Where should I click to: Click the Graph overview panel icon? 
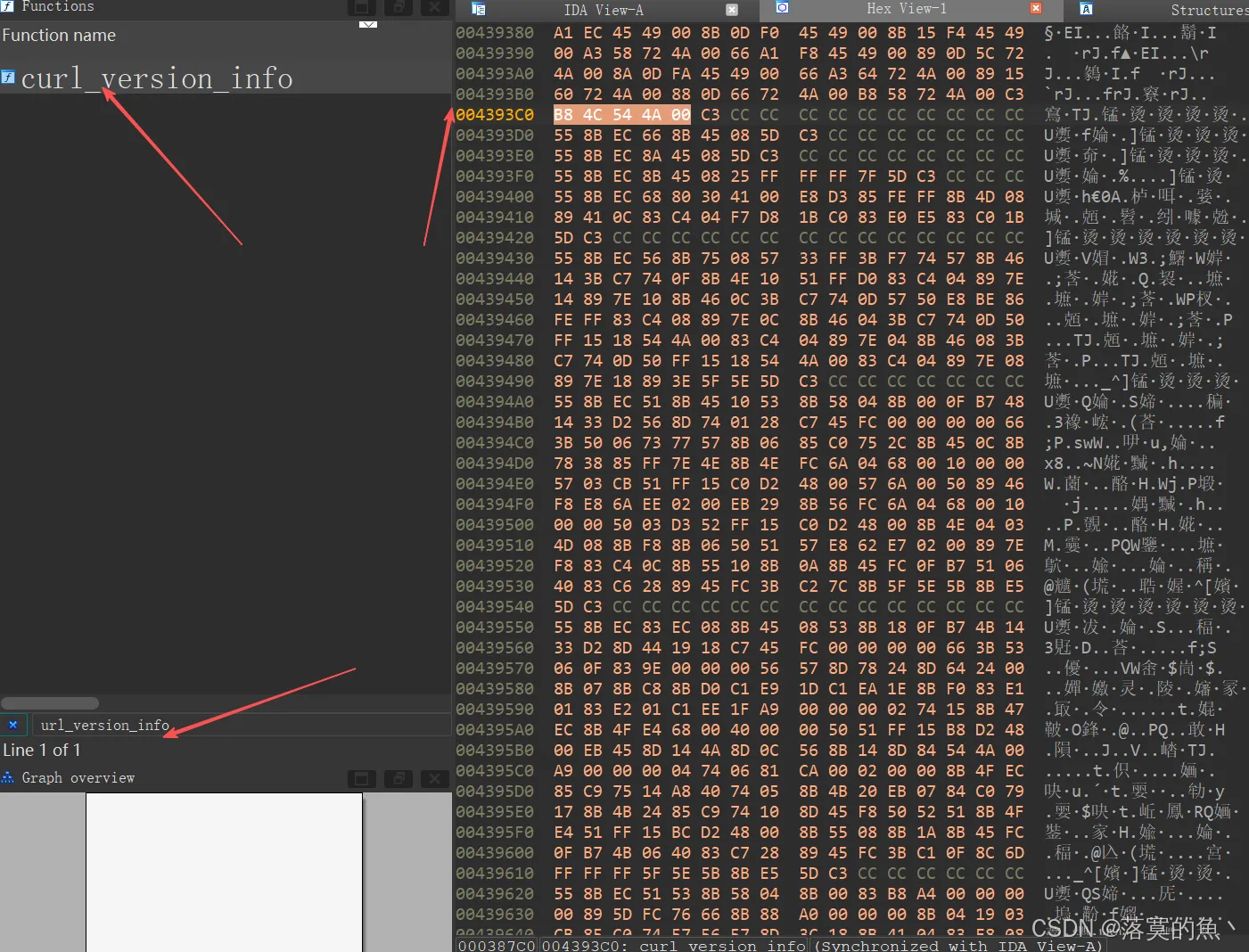coord(8,777)
